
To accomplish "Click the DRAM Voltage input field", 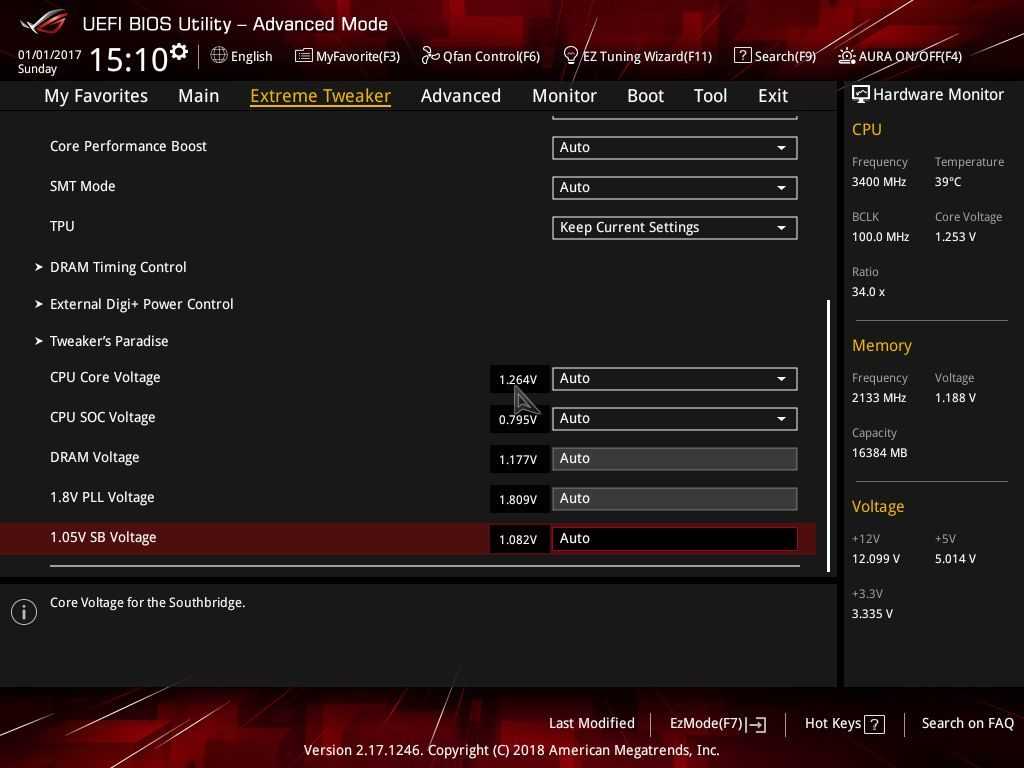I will [674, 459].
